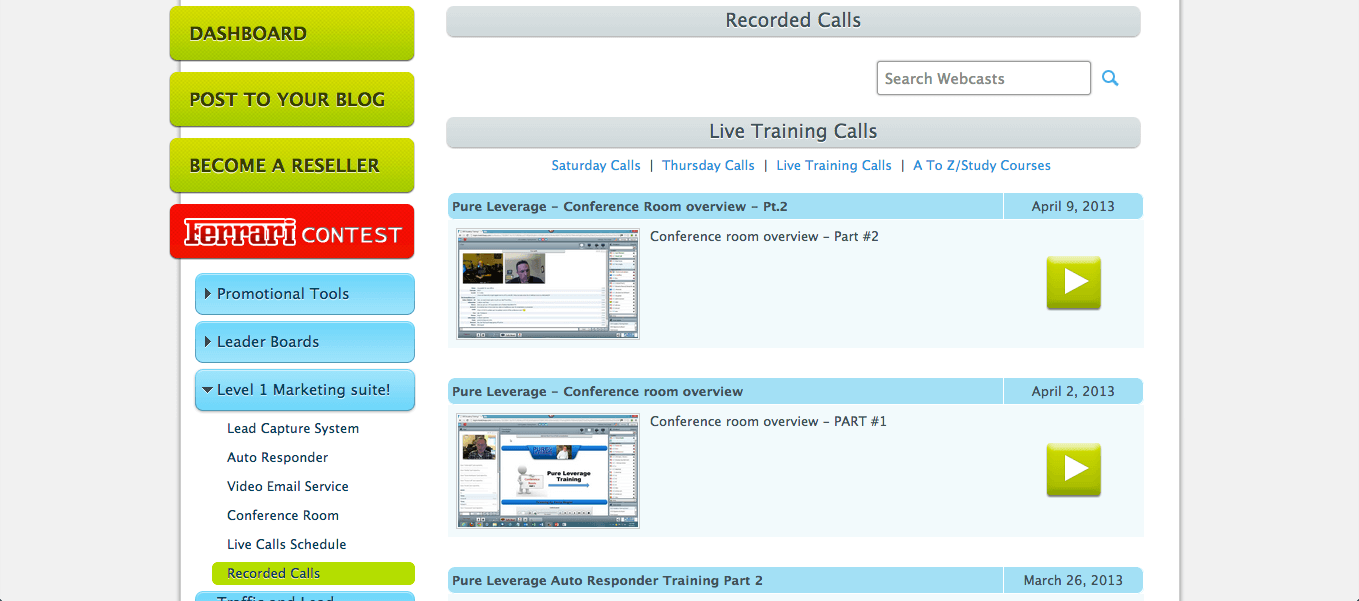
Task: Select the highlighted Recorded Calls menu item
Action: click(313, 573)
